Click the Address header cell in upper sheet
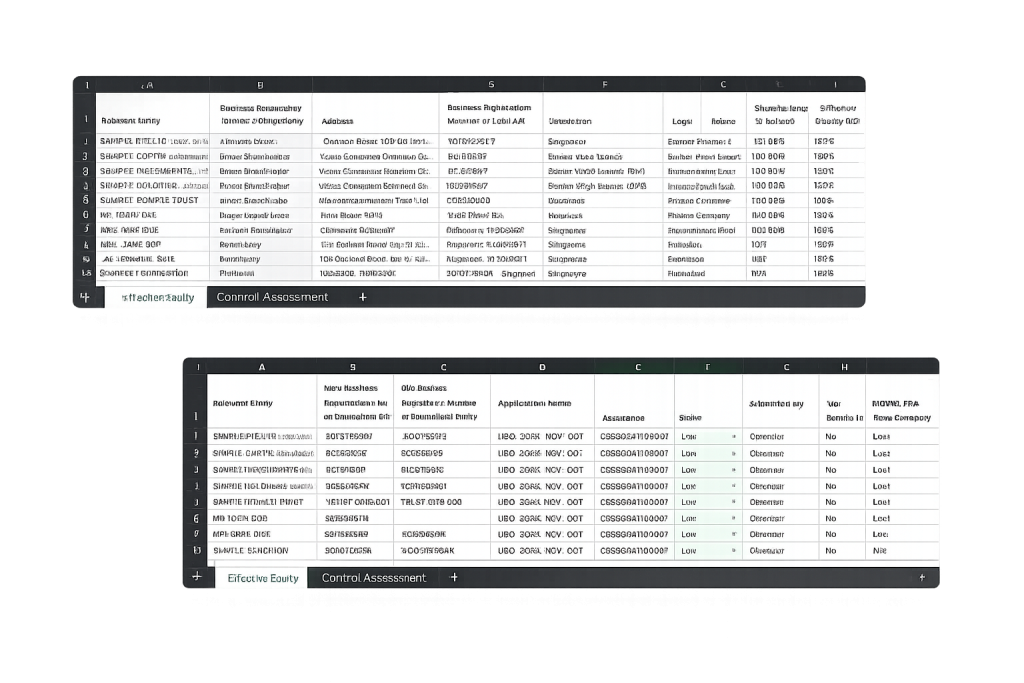 coord(375,120)
